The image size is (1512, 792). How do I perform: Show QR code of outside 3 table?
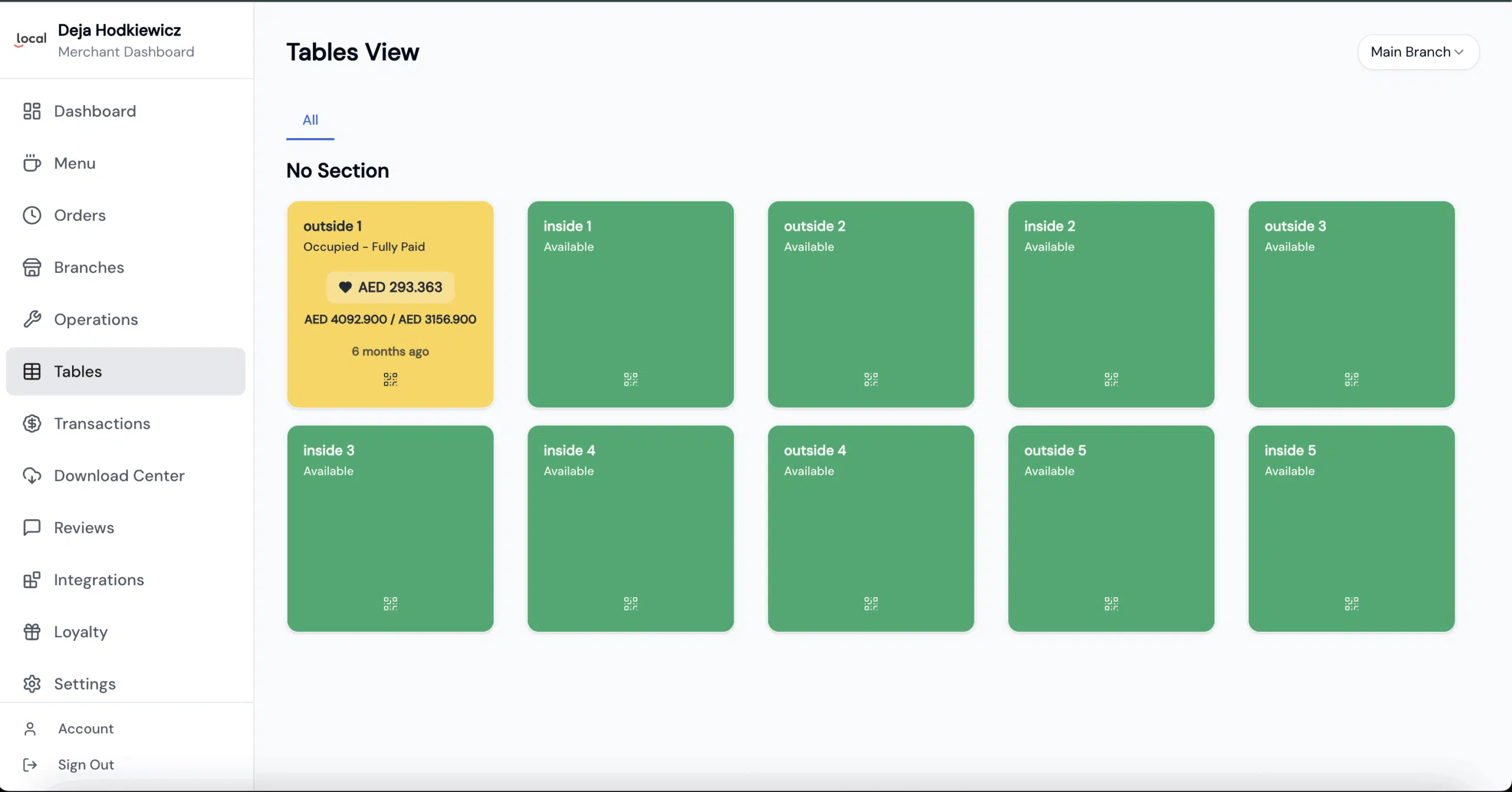pos(1351,379)
